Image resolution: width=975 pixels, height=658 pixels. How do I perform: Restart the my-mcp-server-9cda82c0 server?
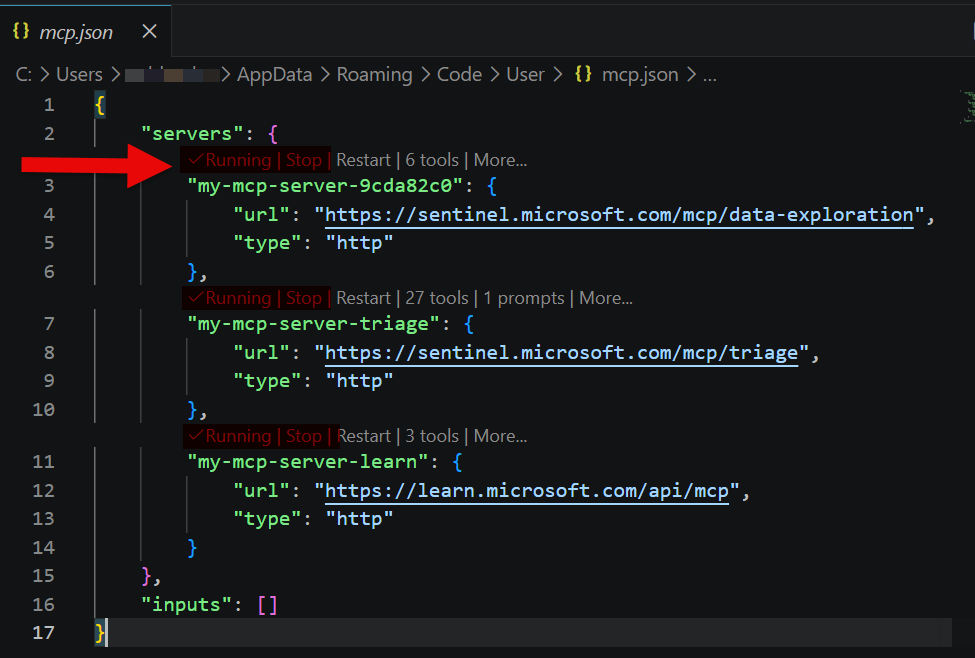coord(363,160)
